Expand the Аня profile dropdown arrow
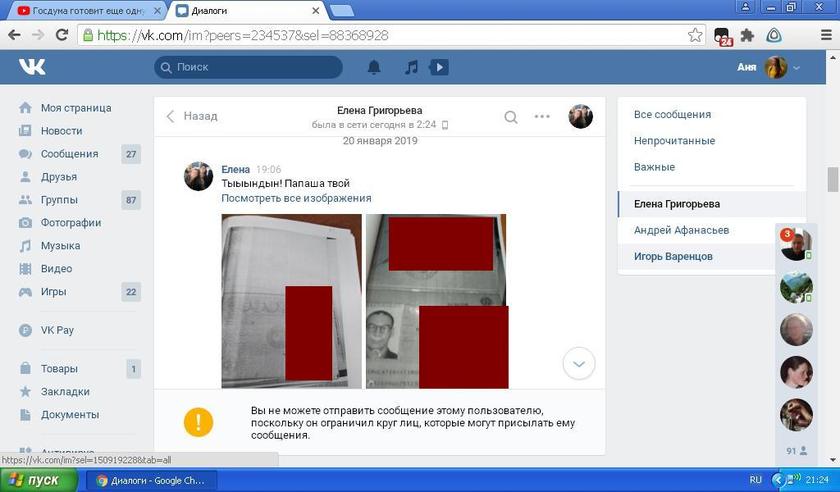 pyautogui.click(x=797, y=68)
